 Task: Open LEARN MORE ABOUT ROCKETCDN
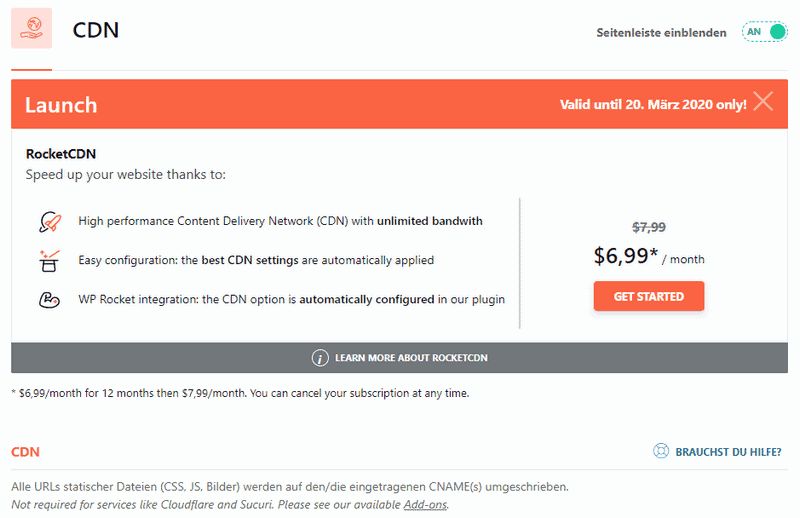tap(411, 357)
